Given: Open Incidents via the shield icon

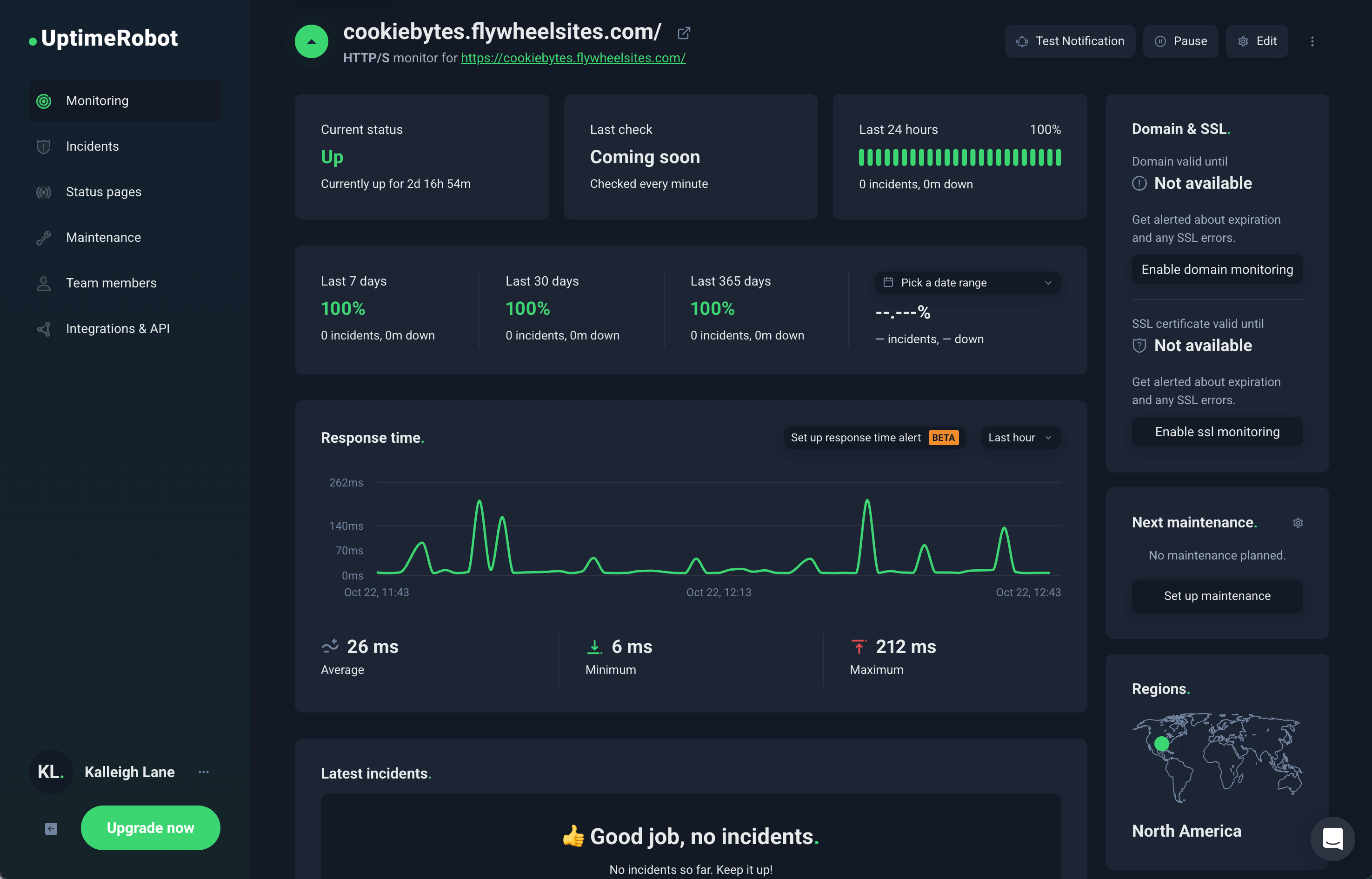Looking at the screenshot, I should click(x=43, y=146).
